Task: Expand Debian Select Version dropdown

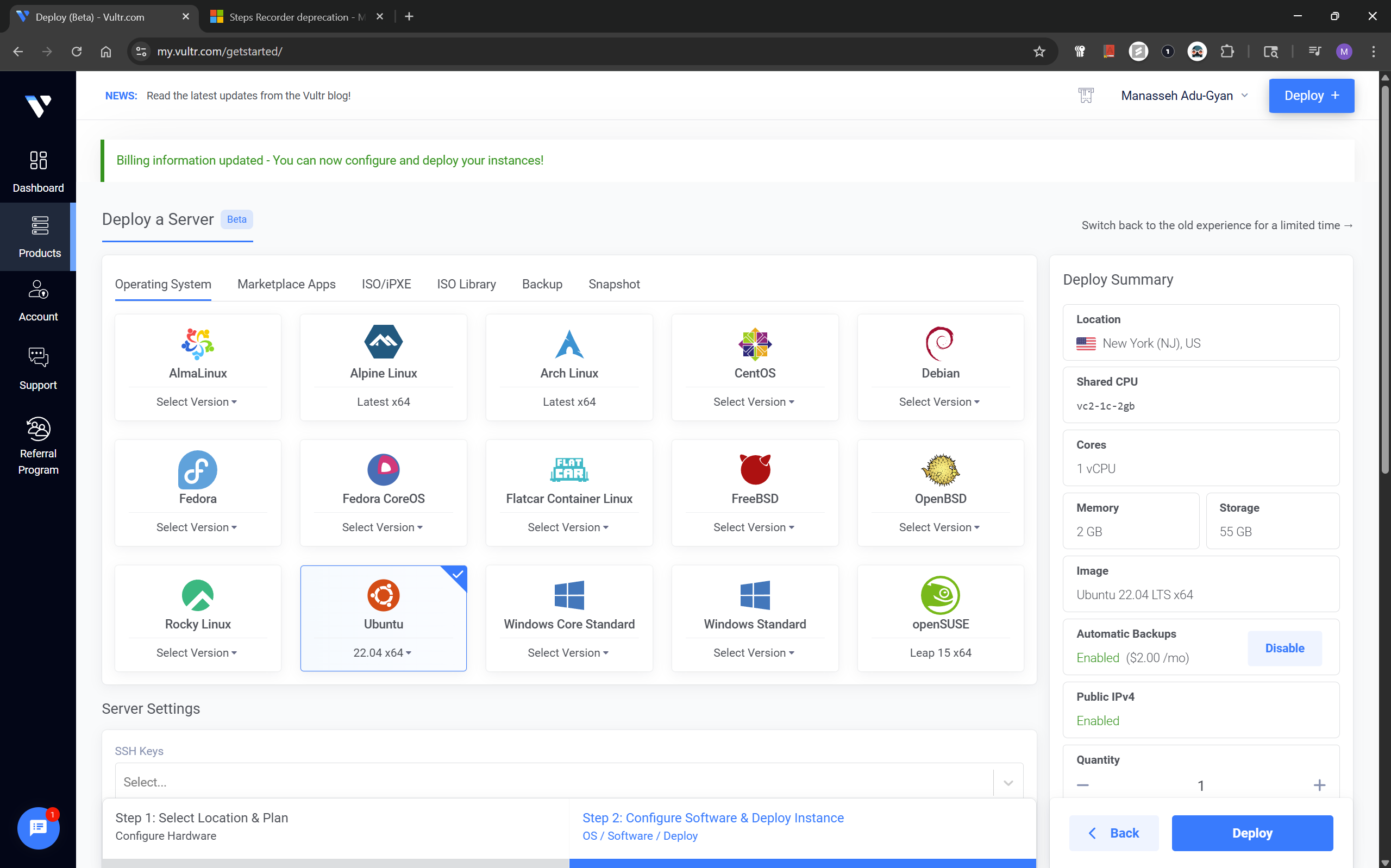Action: (939, 402)
